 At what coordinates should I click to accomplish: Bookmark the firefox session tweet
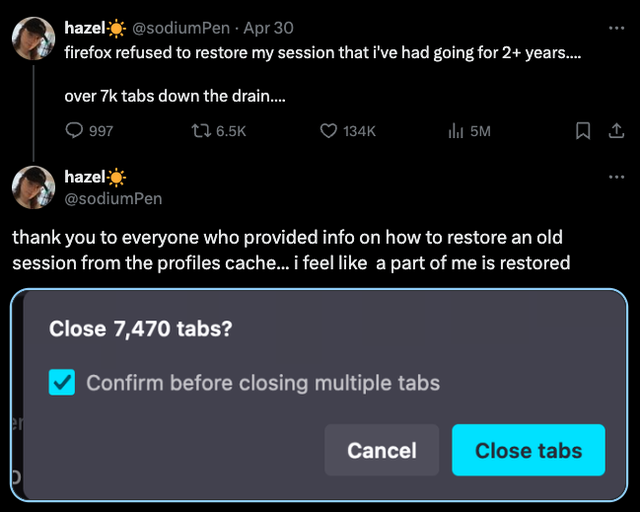pos(583,131)
